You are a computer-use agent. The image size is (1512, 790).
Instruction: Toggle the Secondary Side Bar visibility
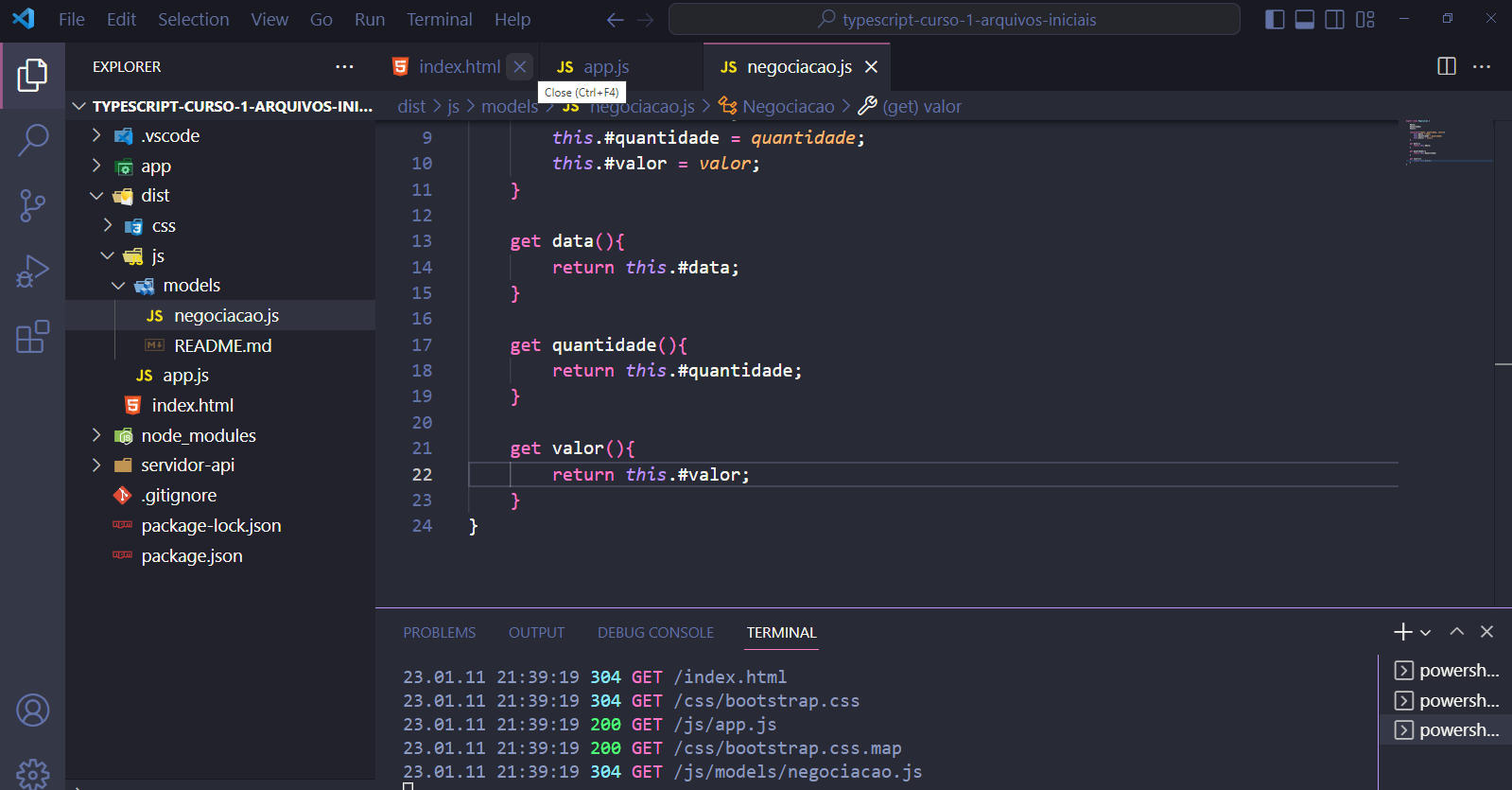click(1335, 19)
